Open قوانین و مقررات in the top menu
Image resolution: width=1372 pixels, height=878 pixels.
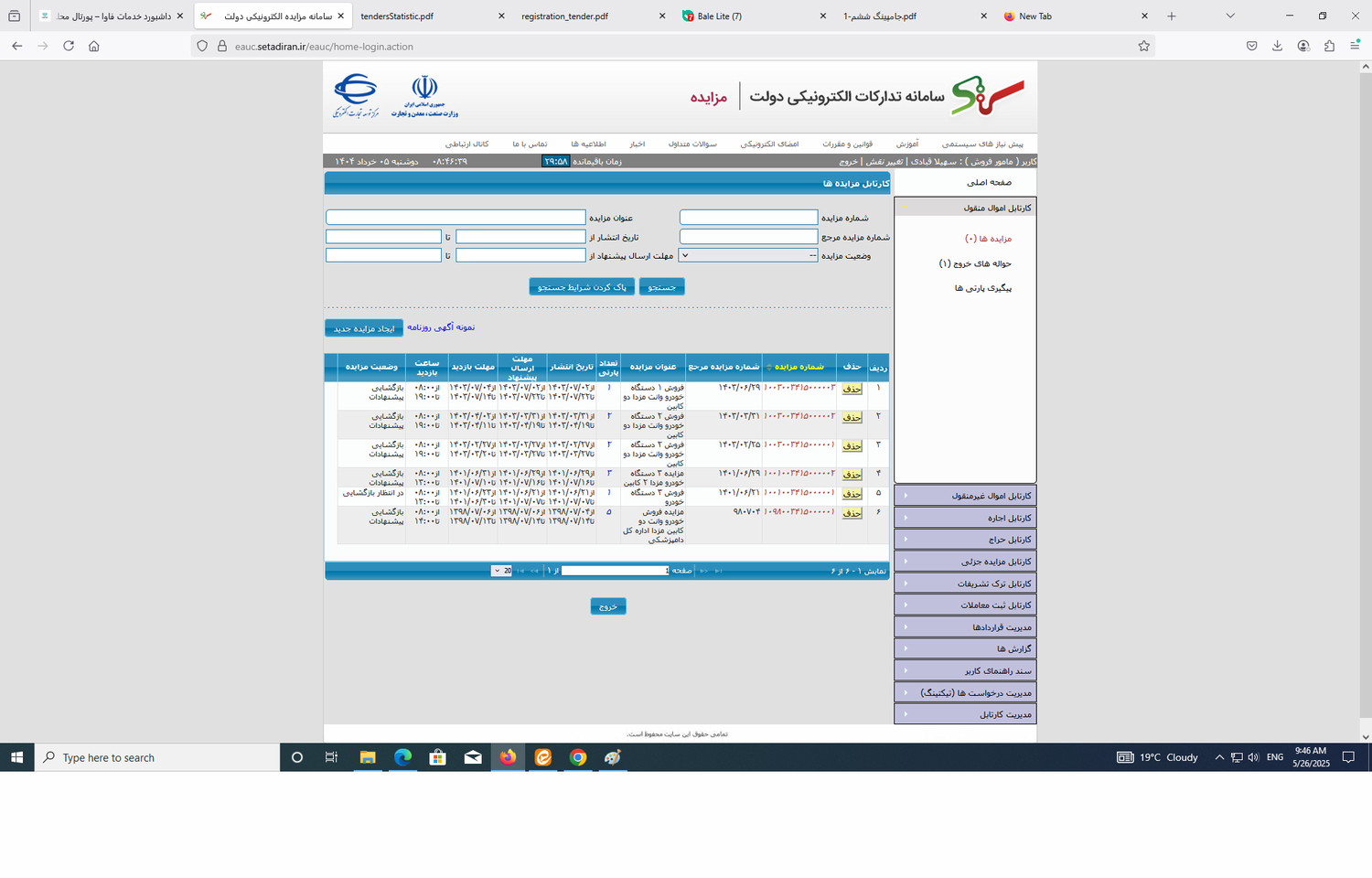(x=847, y=144)
